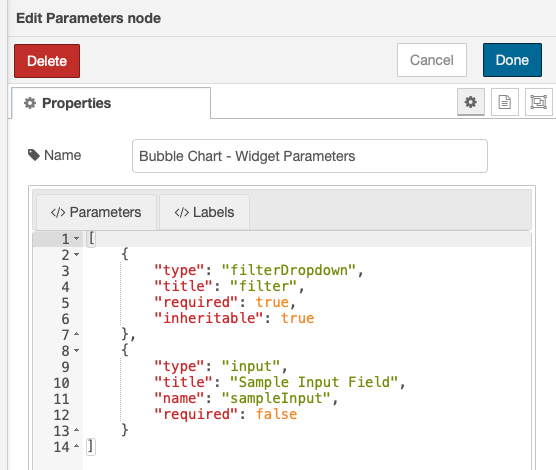
Task: Open node description document icon
Action: [x=505, y=102]
